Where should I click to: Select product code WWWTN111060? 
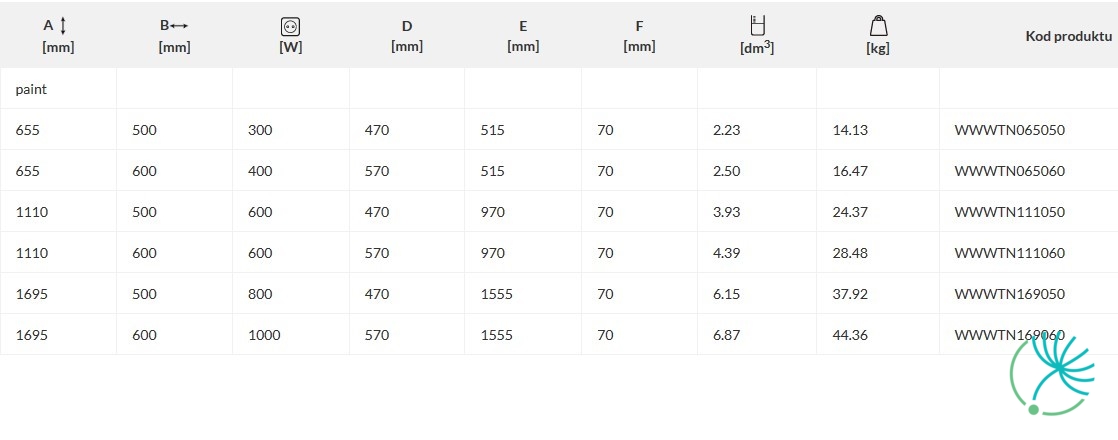click(x=1010, y=253)
